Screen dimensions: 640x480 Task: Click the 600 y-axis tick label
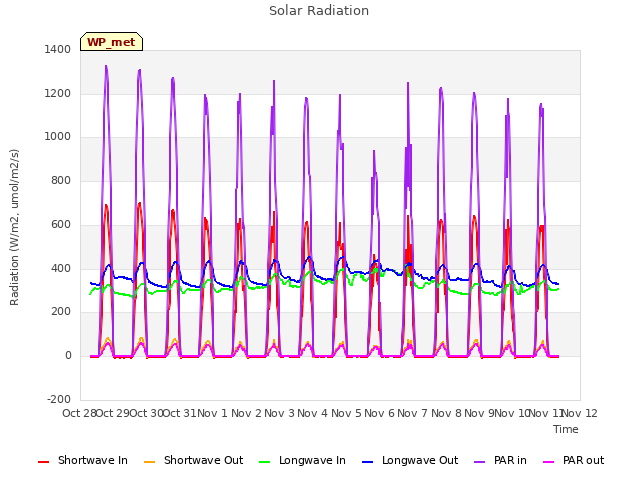[x=61, y=224]
